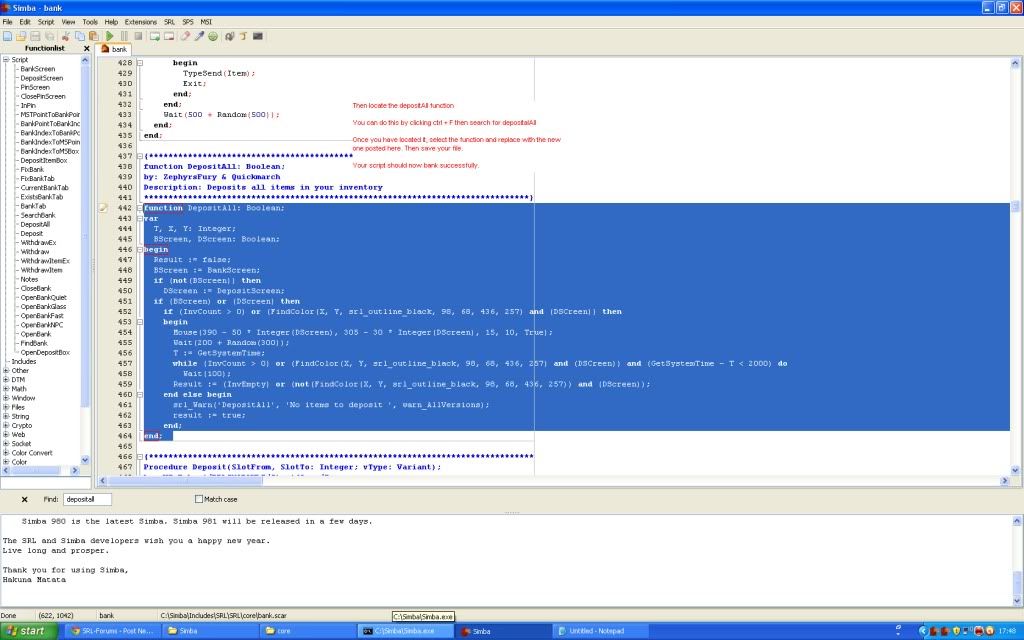1024x640 pixels.
Task: Switch to the bank script tab
Action: tap(114, 49)
